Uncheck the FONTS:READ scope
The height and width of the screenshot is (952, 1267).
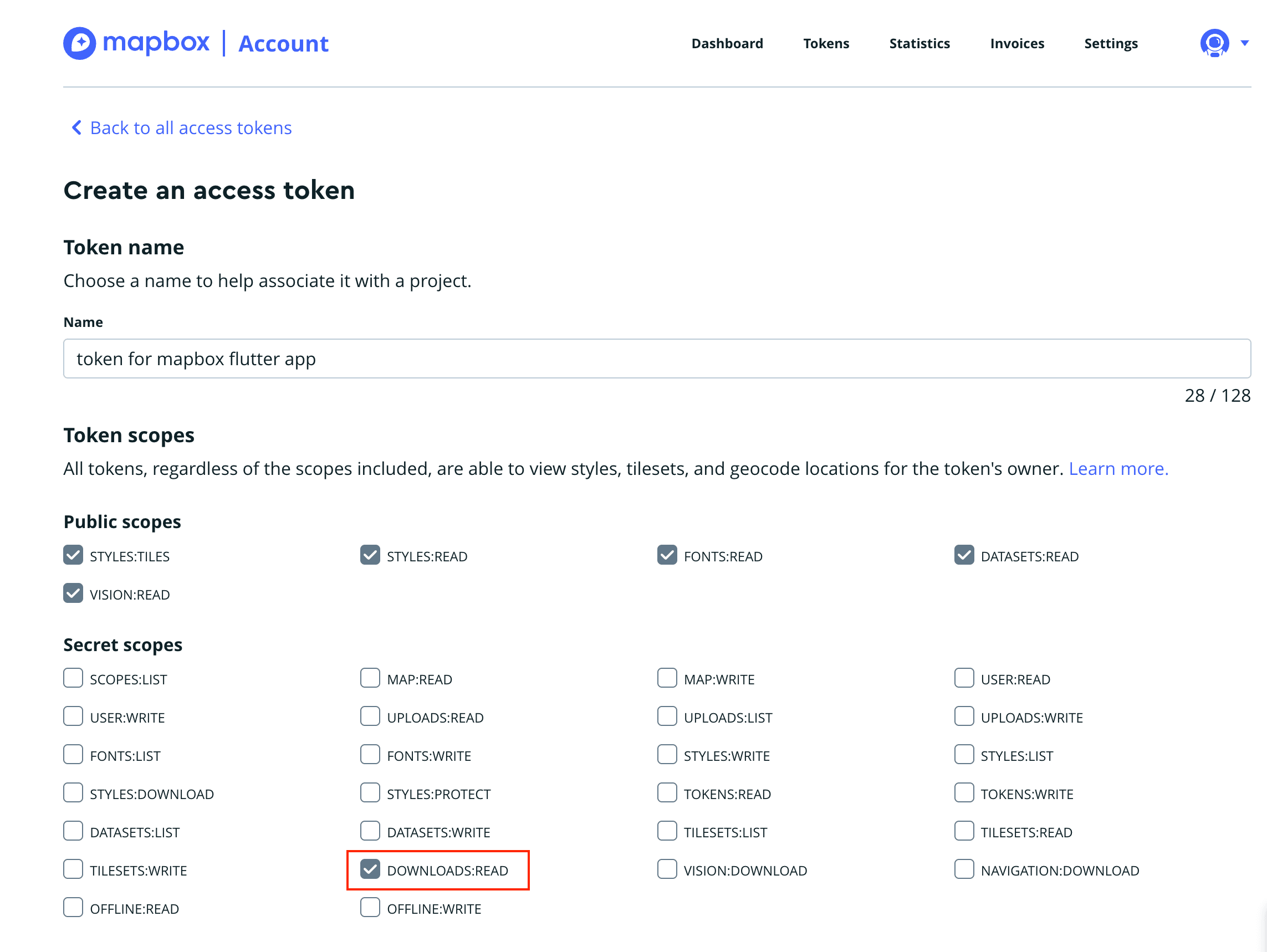tap(667, 555)
